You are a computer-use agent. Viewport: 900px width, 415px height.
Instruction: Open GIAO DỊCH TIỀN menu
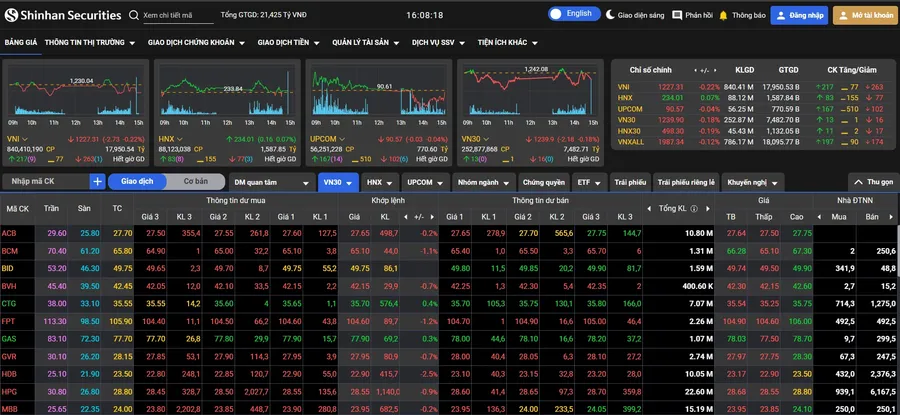289,42
